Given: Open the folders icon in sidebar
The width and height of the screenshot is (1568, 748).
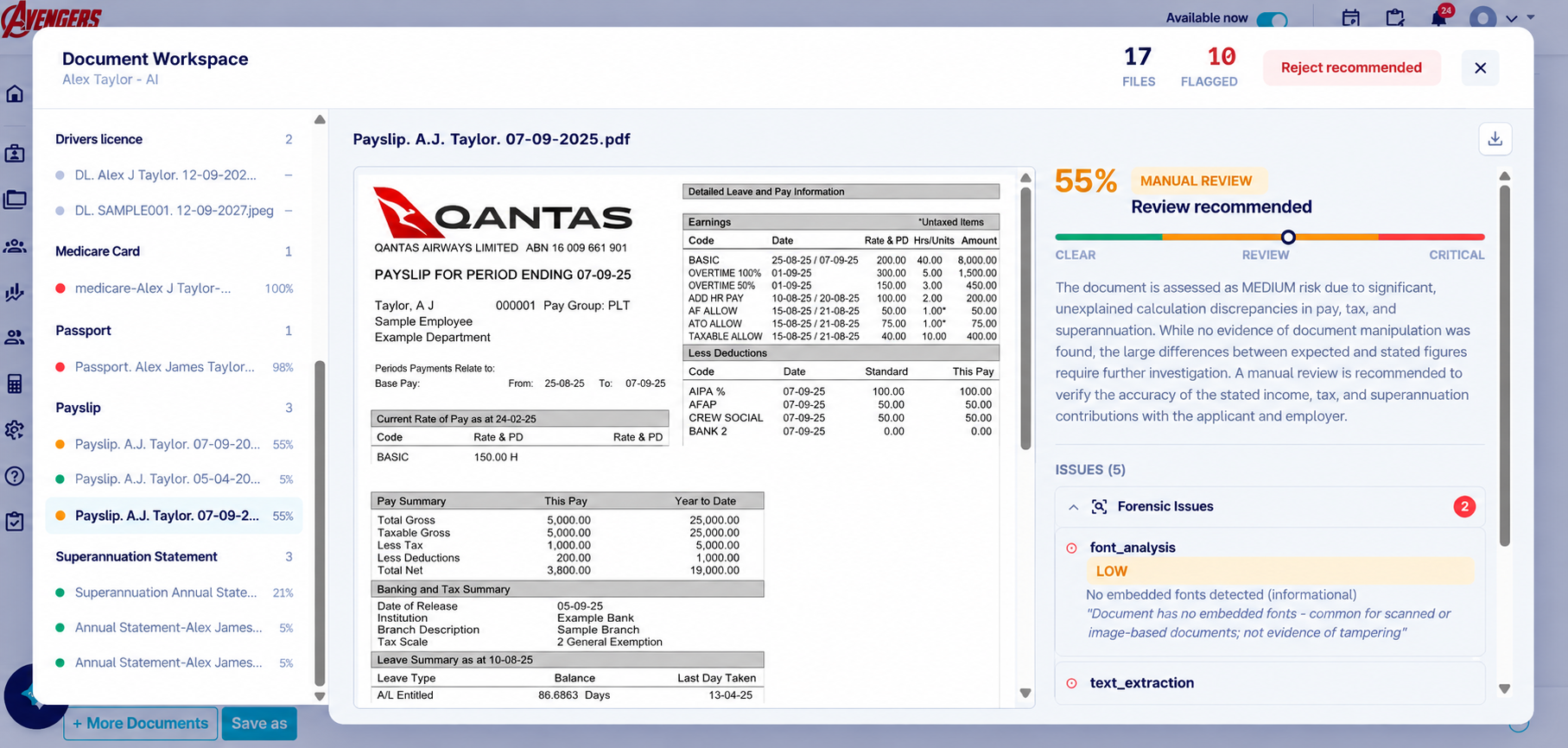Looking at the screenshot, I should [15, 200].
